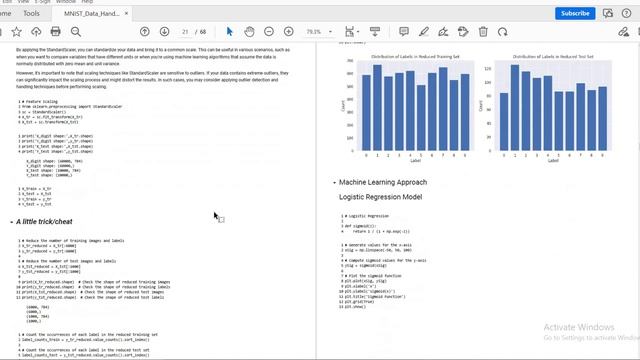Click the 'Machine Learning Approach' heading text
640x360 pixels.
click(383, 182)
